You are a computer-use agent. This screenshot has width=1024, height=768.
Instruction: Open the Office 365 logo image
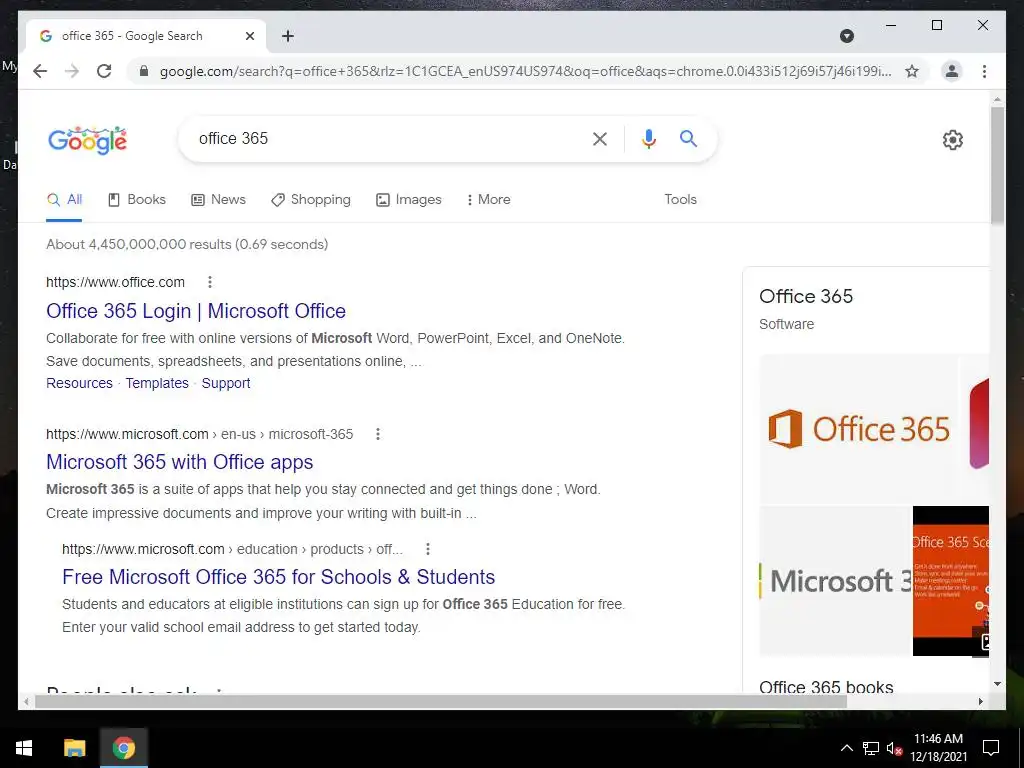(858, 428)
